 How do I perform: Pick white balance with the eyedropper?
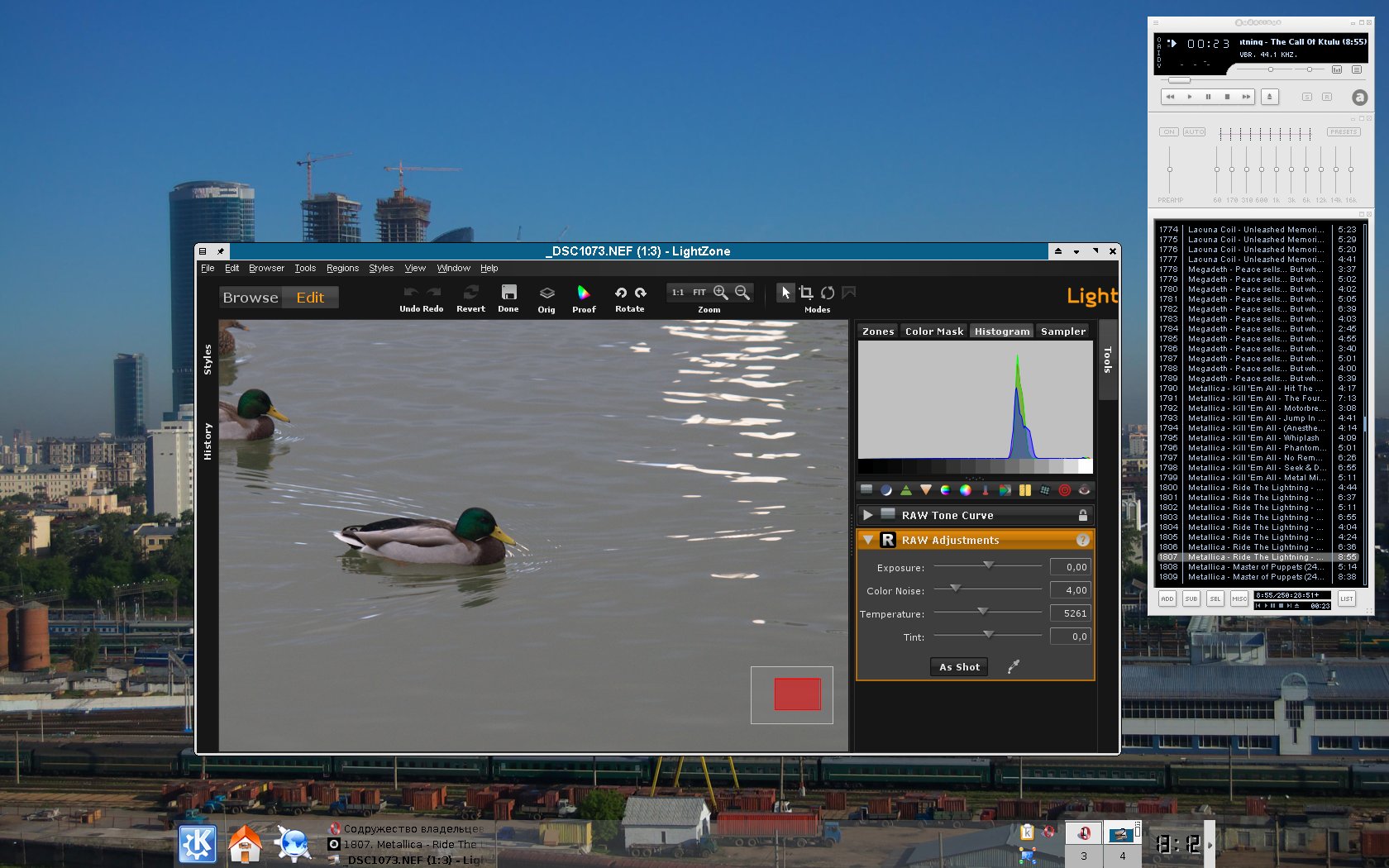coord(1014,666)
